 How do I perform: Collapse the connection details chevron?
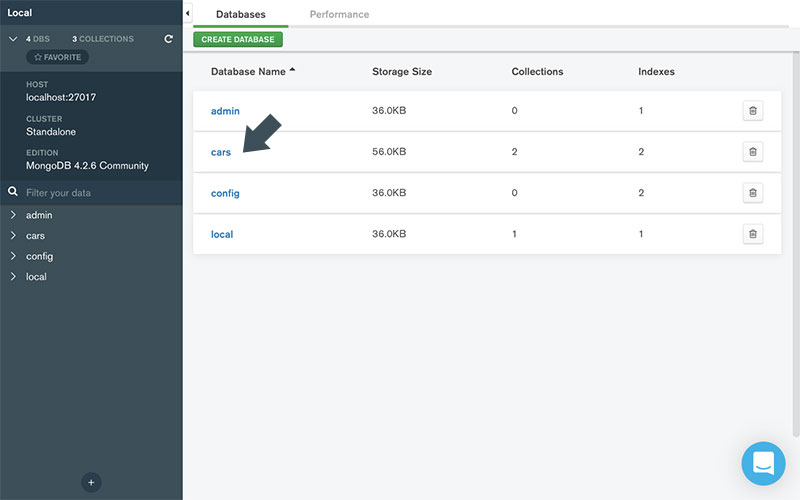pyautogui.click(x=13, y=39)
